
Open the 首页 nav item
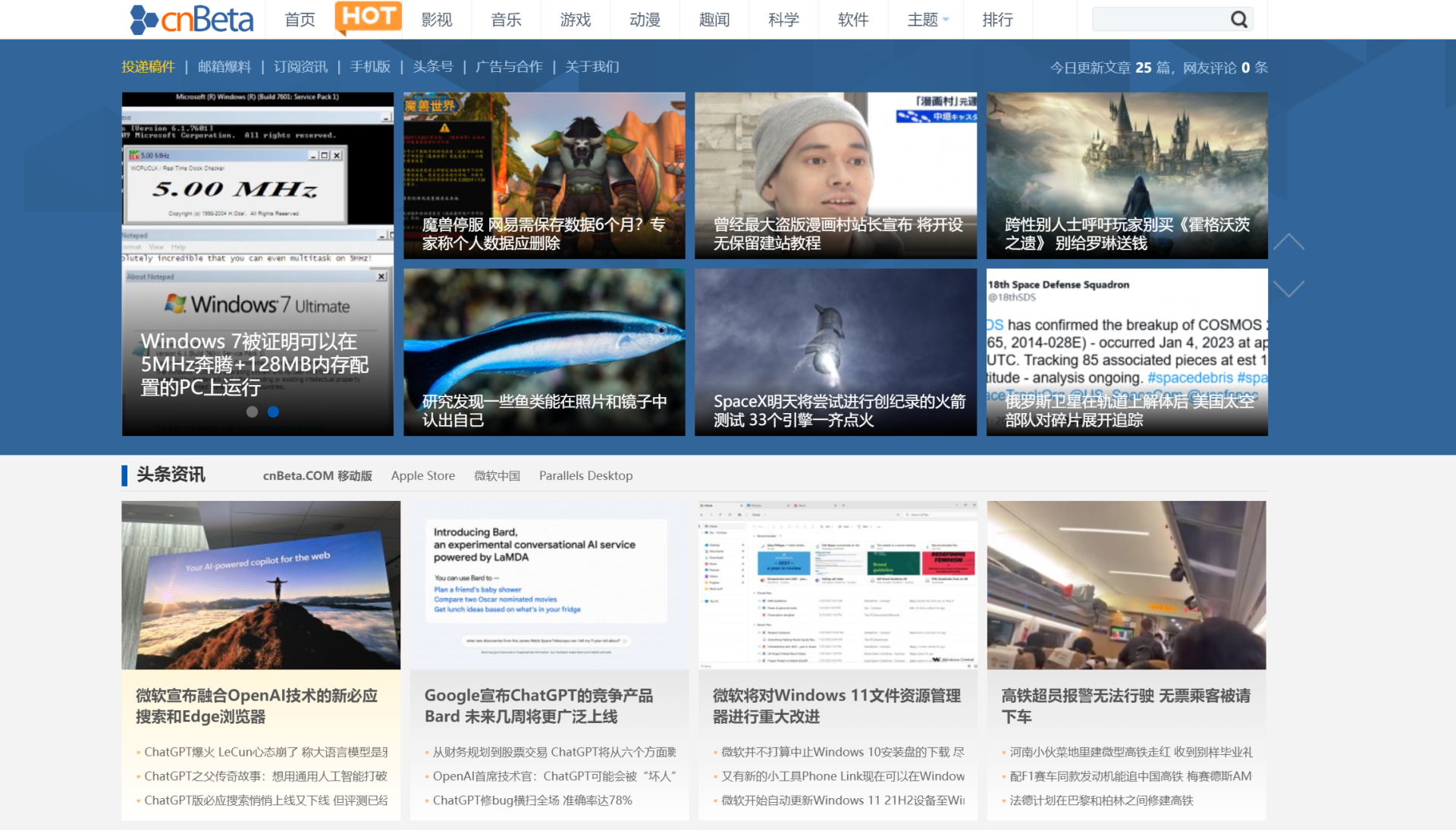pyautogui.click(x=300, y=20)
